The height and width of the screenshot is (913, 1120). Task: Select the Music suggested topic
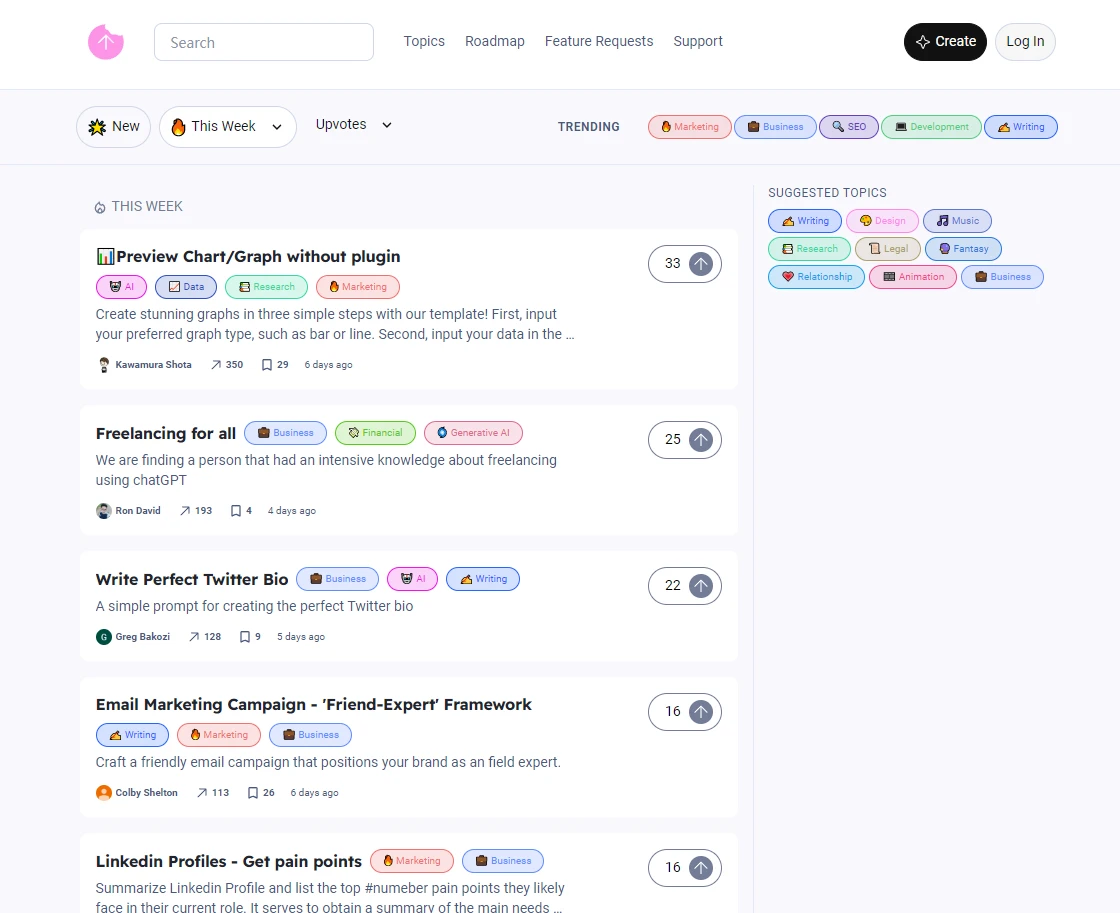[x=957, y=220]
